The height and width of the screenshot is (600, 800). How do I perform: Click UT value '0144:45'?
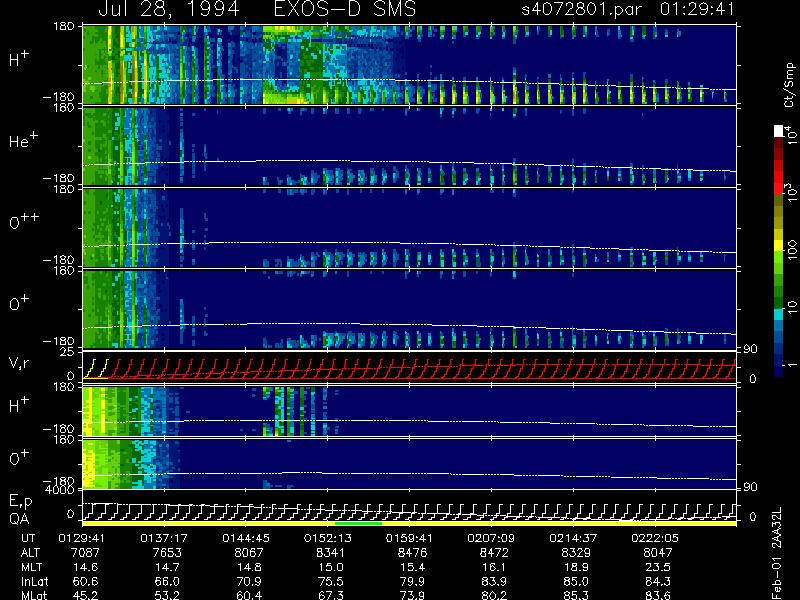click(246, 538)
